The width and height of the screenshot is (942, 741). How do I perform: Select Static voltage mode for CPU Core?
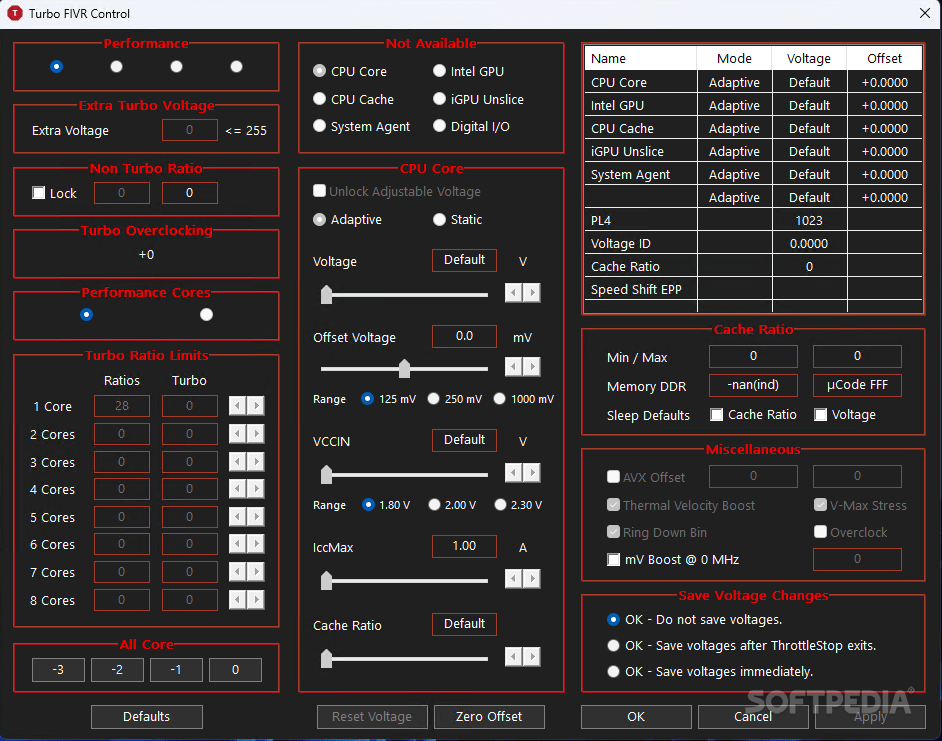439,219
